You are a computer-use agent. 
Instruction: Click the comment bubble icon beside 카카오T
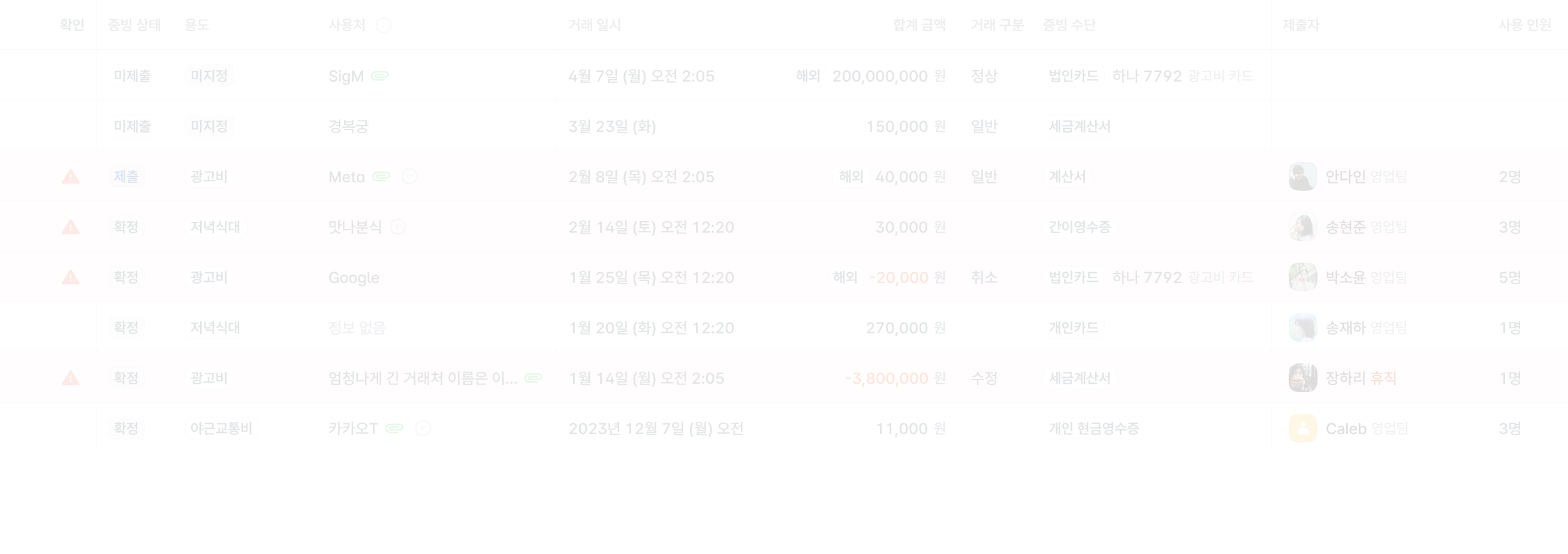point(423,429)
